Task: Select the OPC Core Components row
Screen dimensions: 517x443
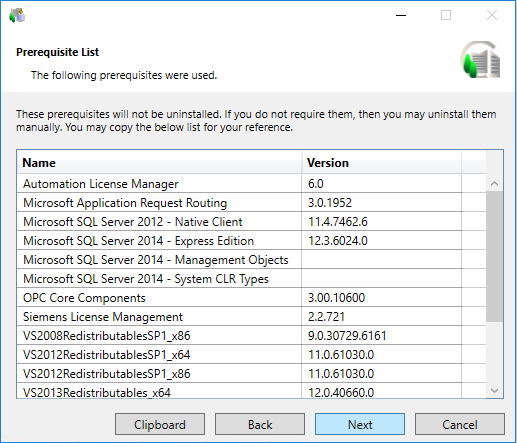Action: (x=251, y=298)
